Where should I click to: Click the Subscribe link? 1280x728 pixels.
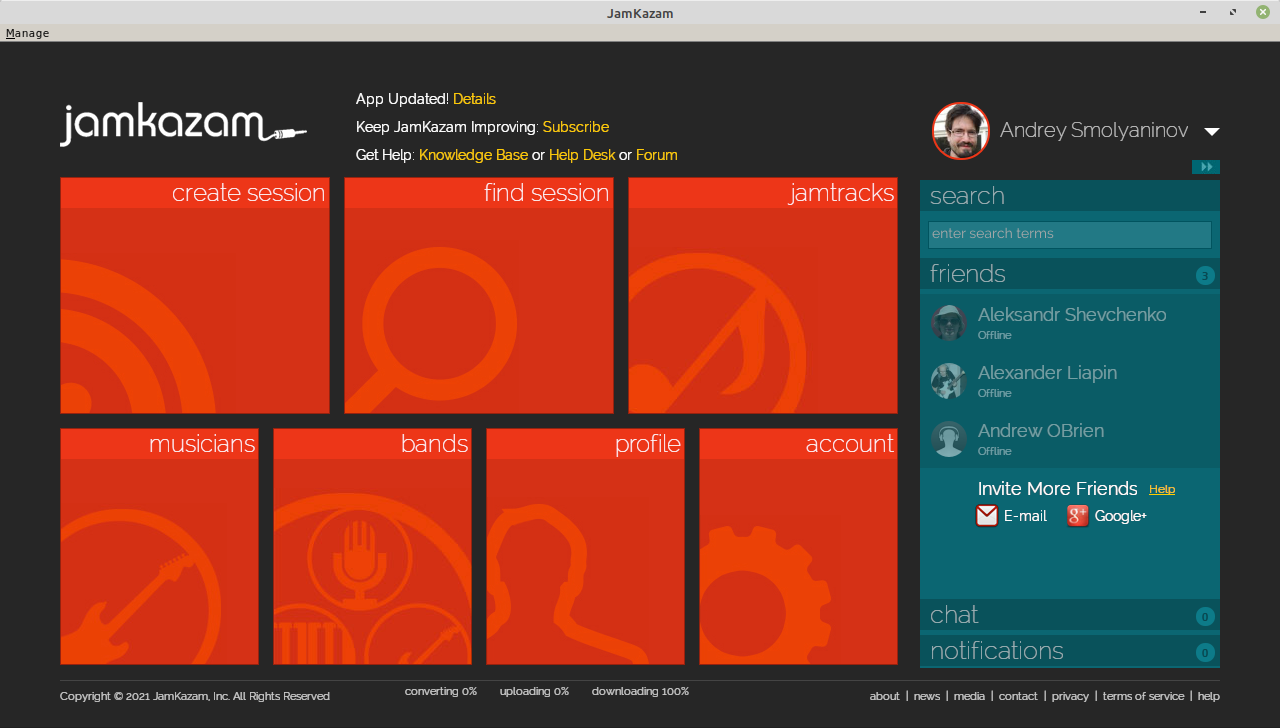(576, 127)
